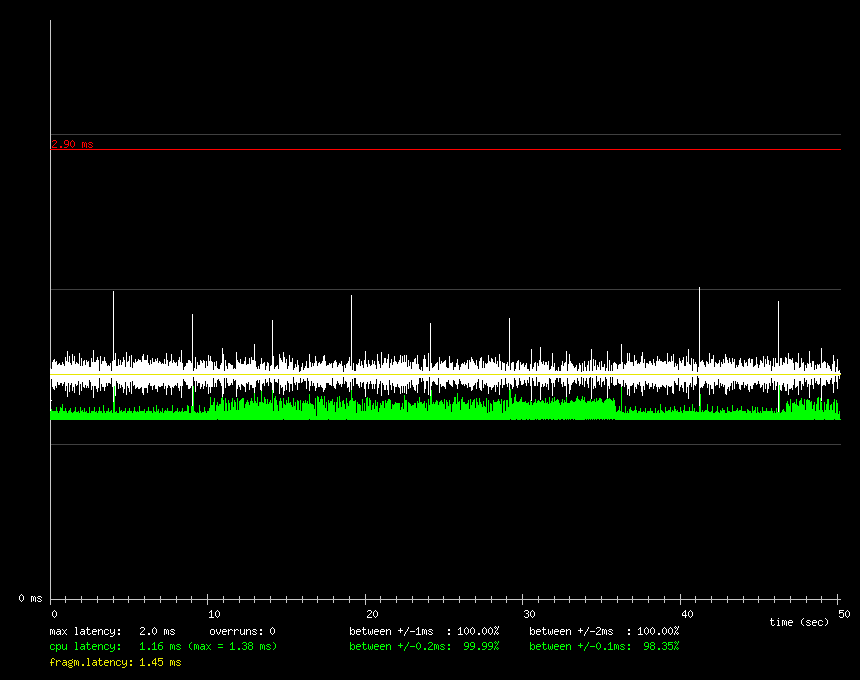Select the green between +/-0.1ms 98.35% statistic

click(604, 646)
